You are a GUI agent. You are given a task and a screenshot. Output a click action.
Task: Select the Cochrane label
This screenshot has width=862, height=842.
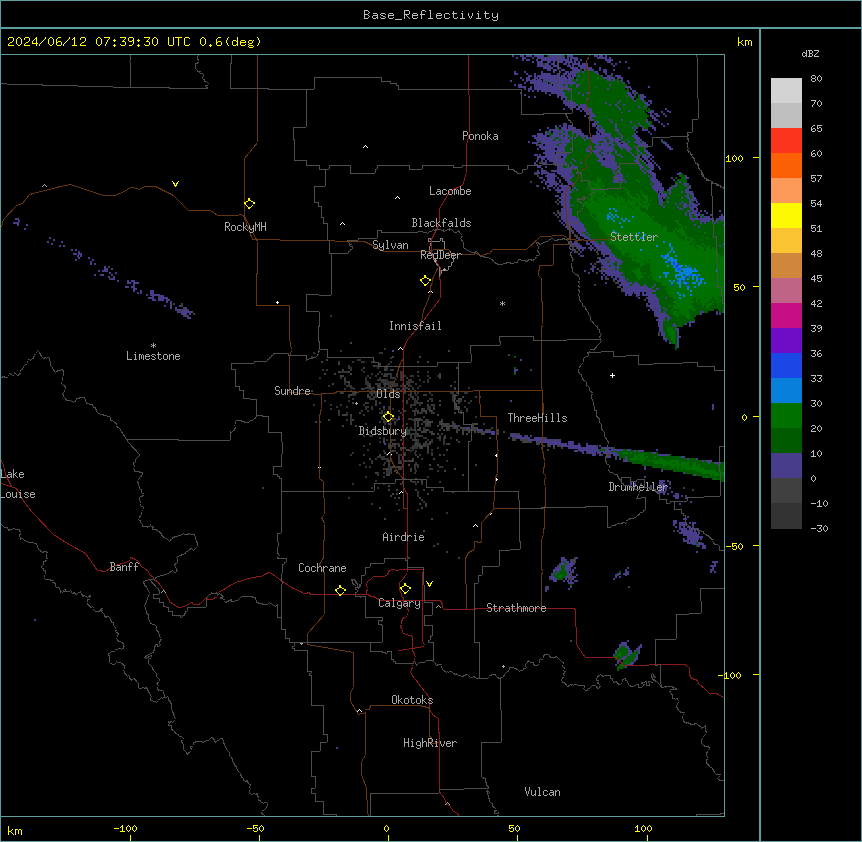[x=322, y=568]
